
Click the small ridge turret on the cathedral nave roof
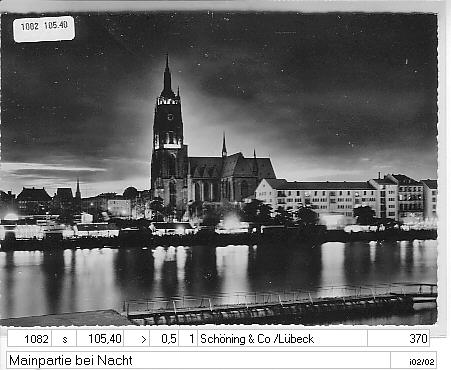click(224, 145)
